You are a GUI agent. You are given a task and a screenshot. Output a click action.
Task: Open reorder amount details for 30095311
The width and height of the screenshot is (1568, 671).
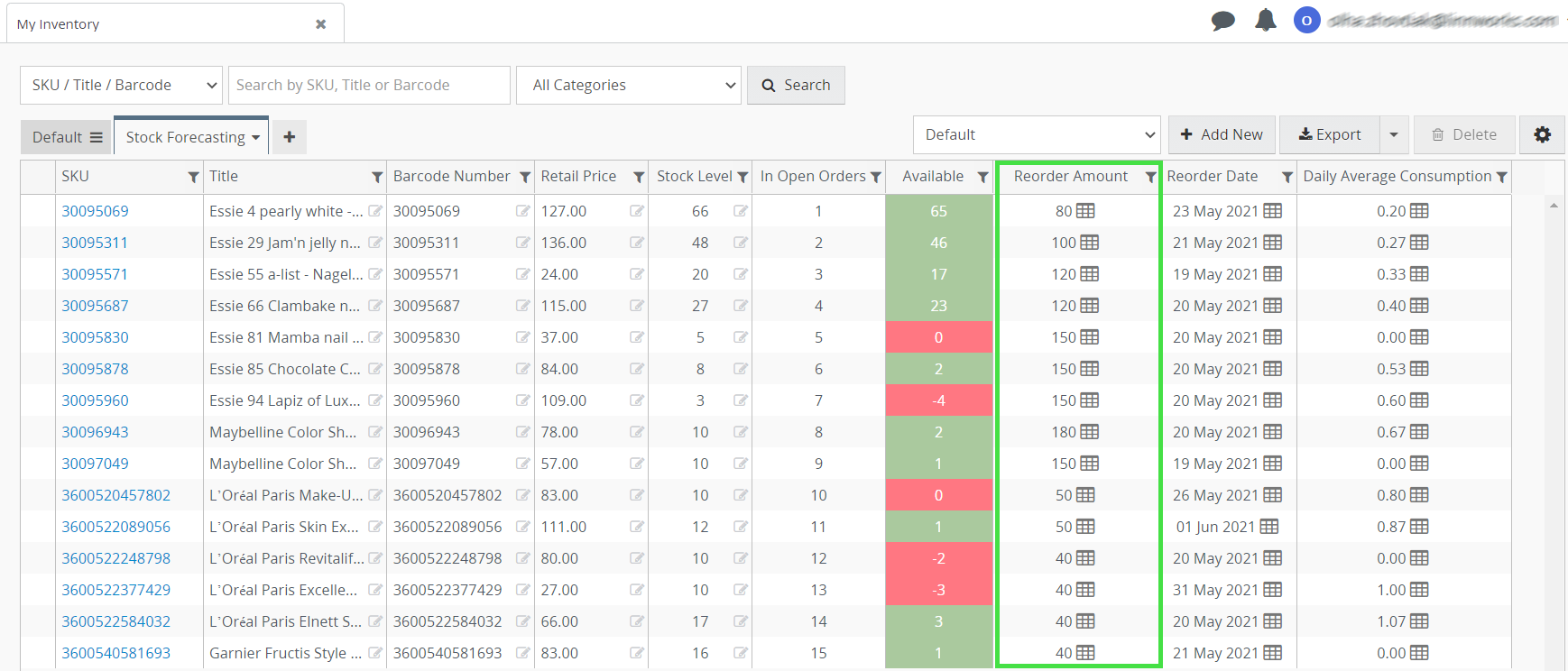pos(1090,243)
